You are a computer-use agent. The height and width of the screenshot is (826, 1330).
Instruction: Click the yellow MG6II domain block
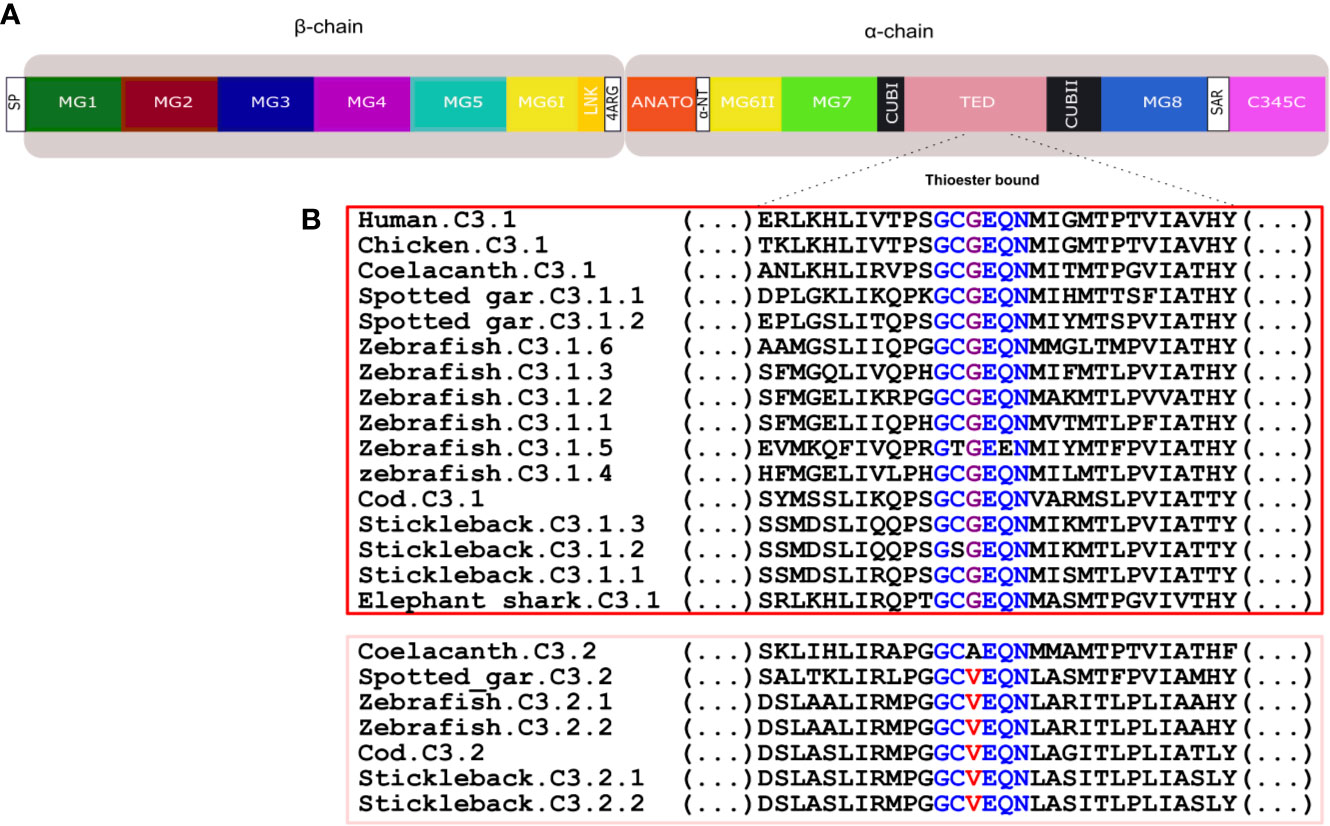click(x=746, y=104)
